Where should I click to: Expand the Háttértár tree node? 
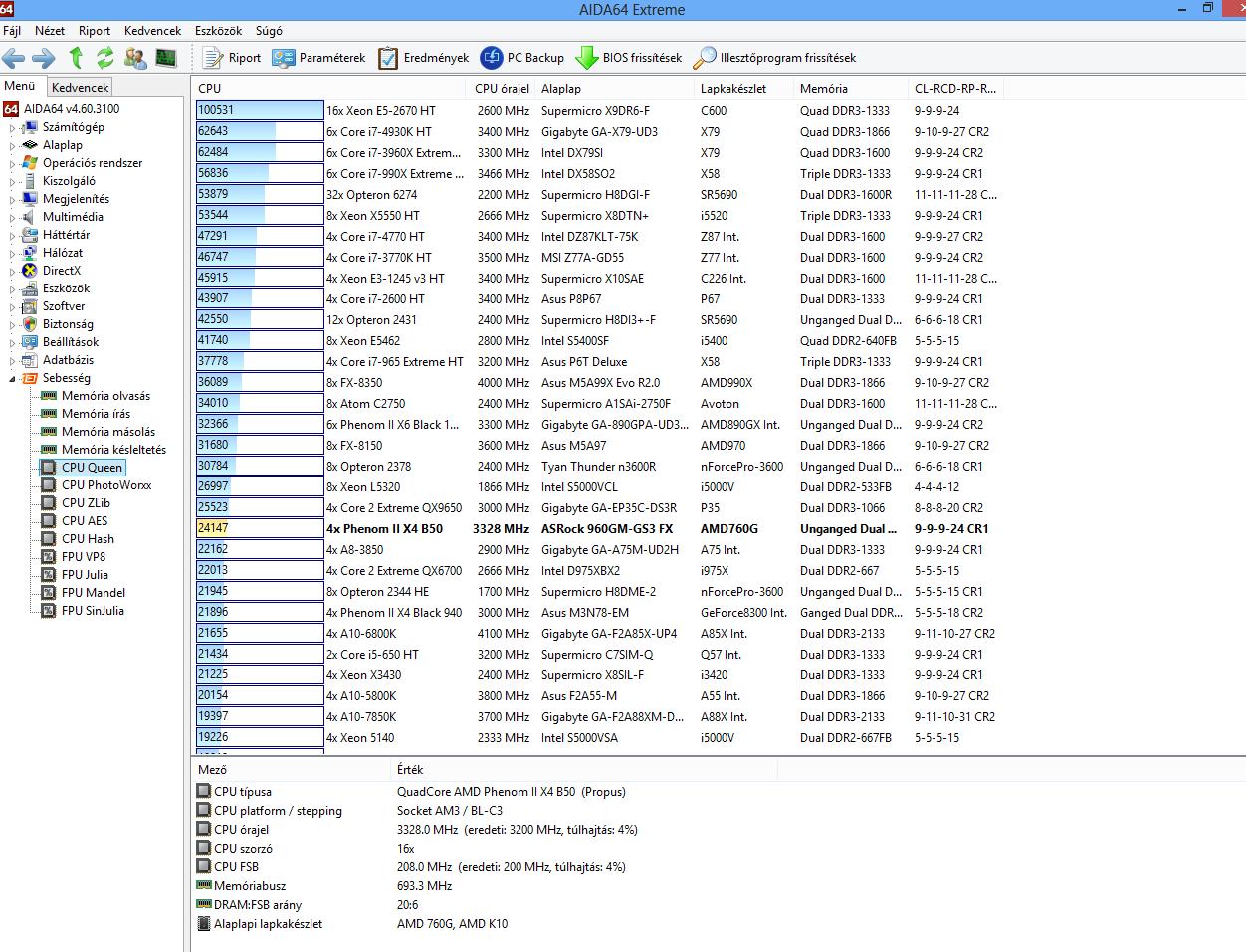pyautogui.click(x=13, y=236)
